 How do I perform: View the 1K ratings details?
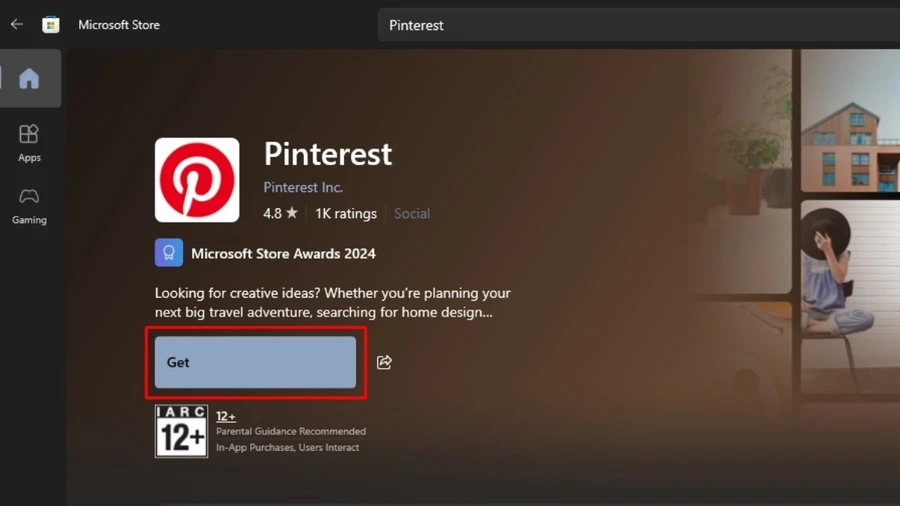(x=346, y=213)
